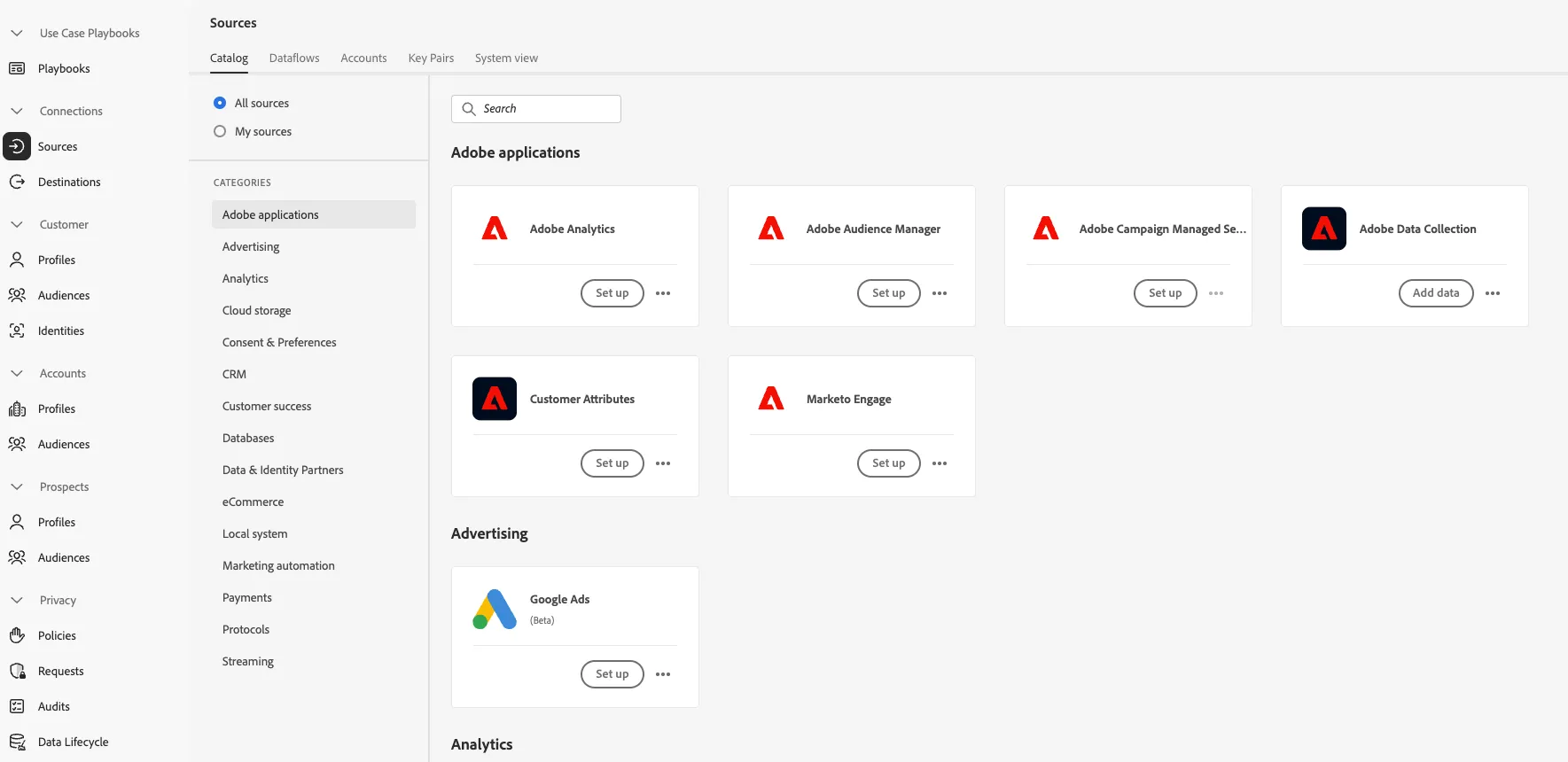Click the Destinations icon in sidebar
This screenshot has height=762, width=1568.
point(17,182)
